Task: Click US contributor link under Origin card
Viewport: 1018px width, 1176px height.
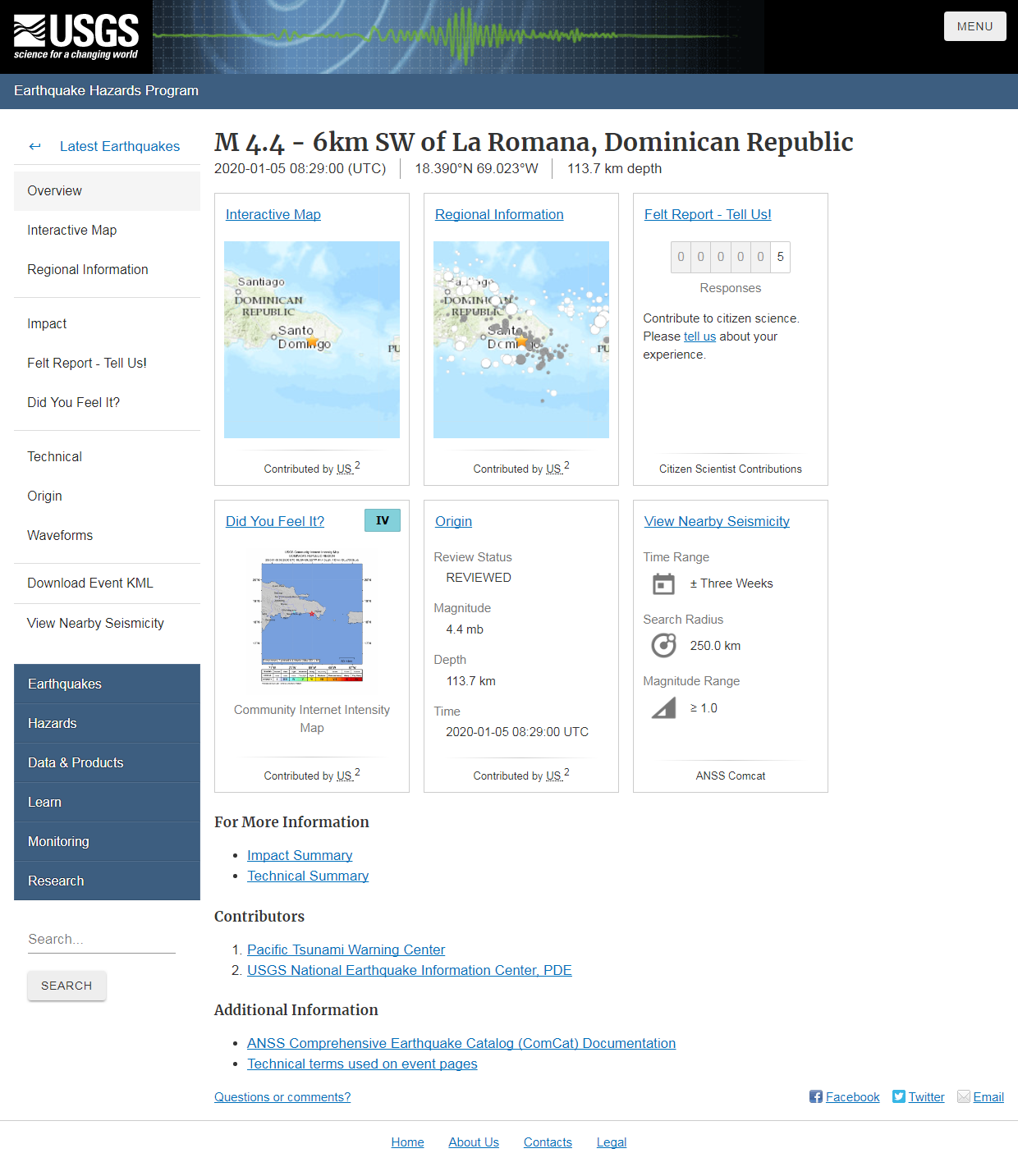Action: (554, 776)
